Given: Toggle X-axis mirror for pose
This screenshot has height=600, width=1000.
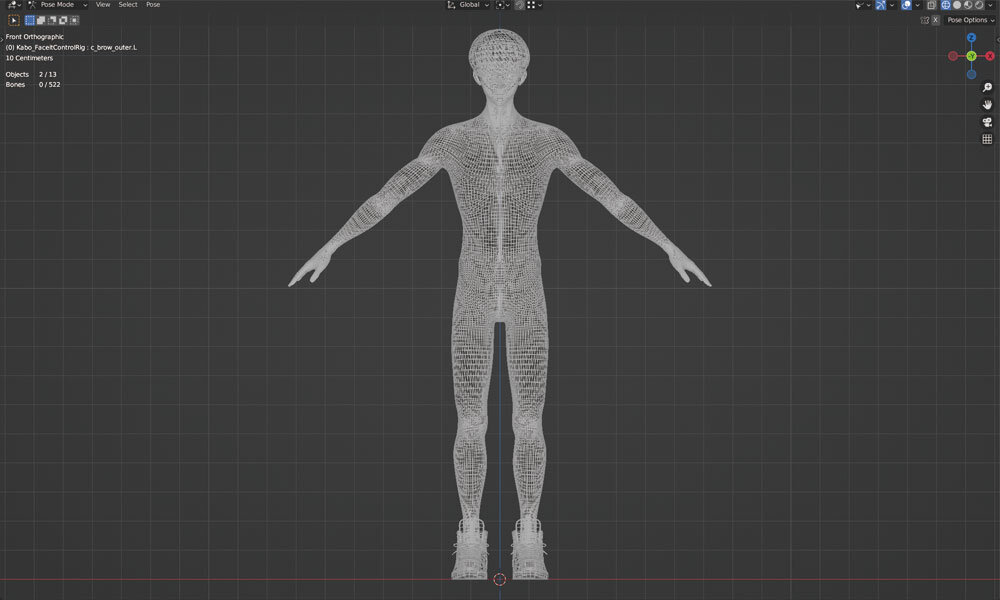Looking at the screenshot, I should coord(935,20).
